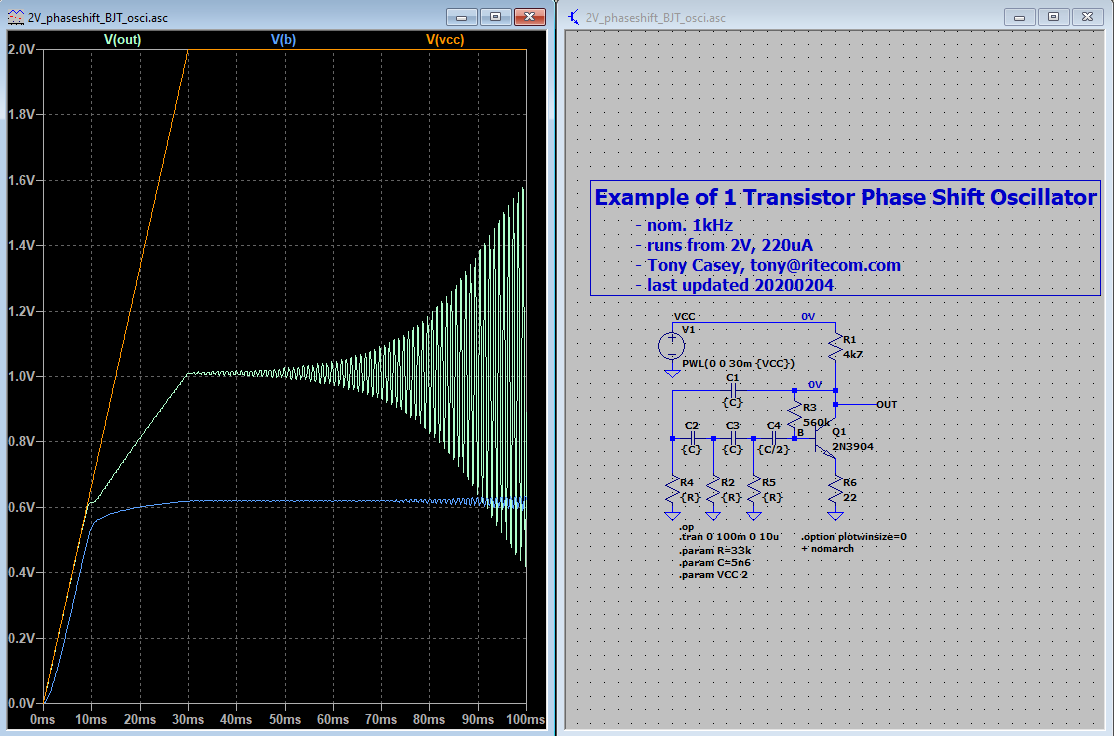Click the 2.0V vertical axis label

coord(21,49)
